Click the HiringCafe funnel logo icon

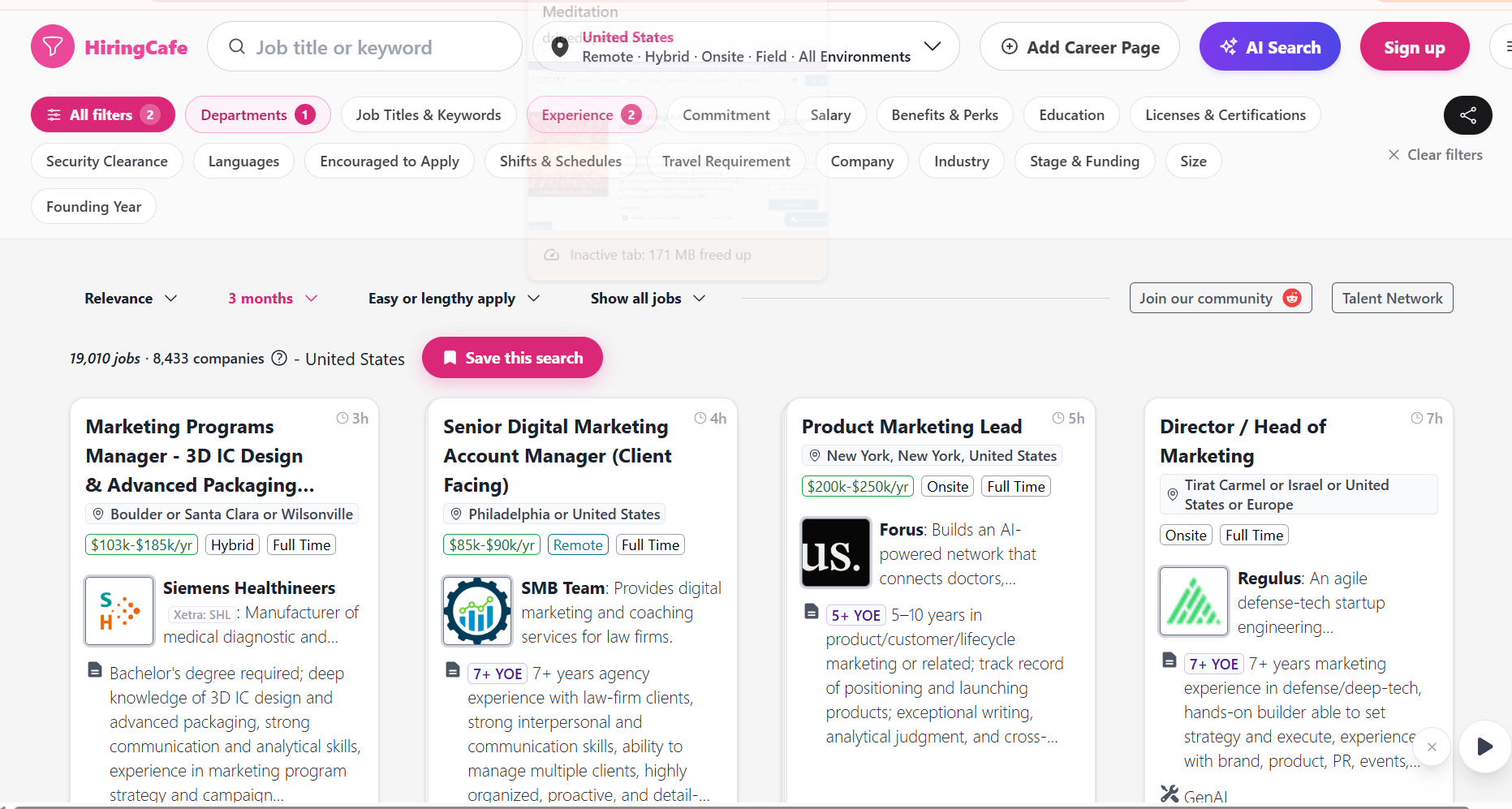tap(53, 47)
